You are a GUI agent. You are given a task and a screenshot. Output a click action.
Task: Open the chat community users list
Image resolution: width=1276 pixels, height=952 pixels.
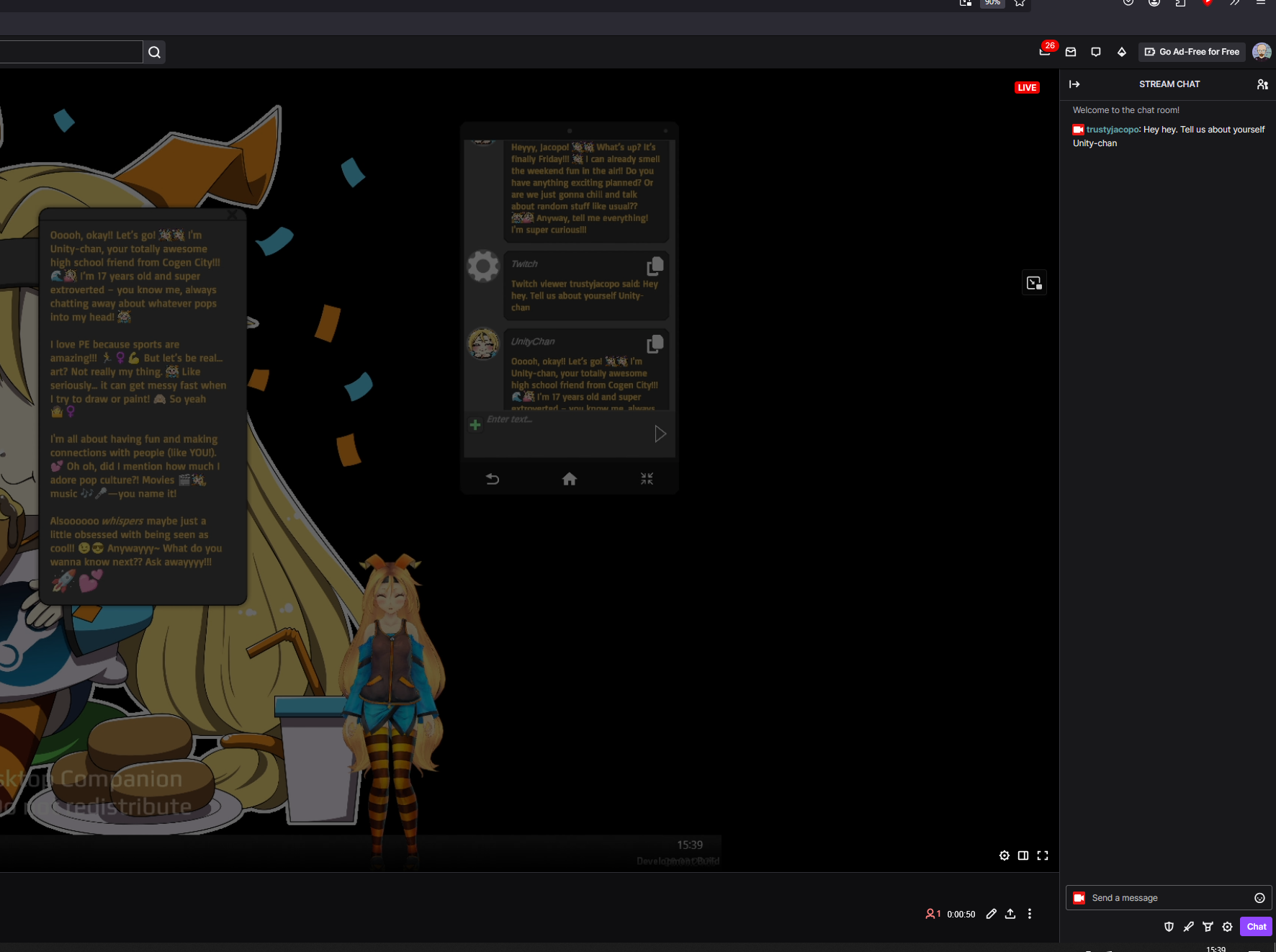pyautogui.click(x=1262, y=84)
